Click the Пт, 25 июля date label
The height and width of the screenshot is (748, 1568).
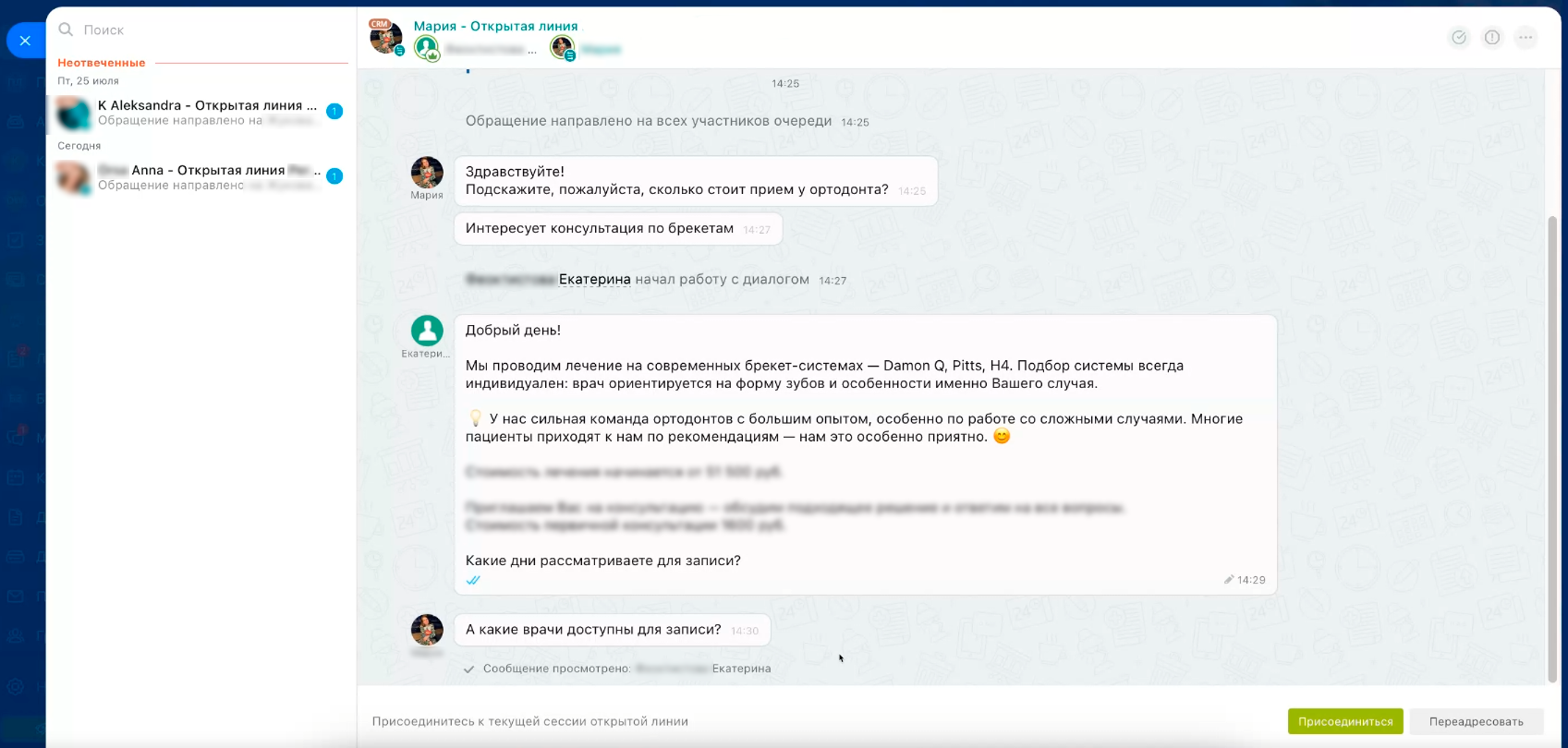[88, 81]
